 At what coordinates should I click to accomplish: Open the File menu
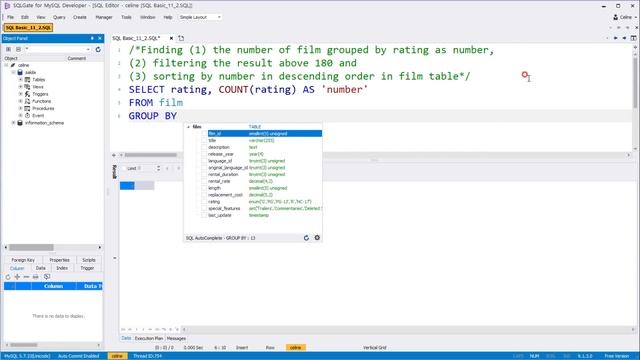click(x=10, y=17)
